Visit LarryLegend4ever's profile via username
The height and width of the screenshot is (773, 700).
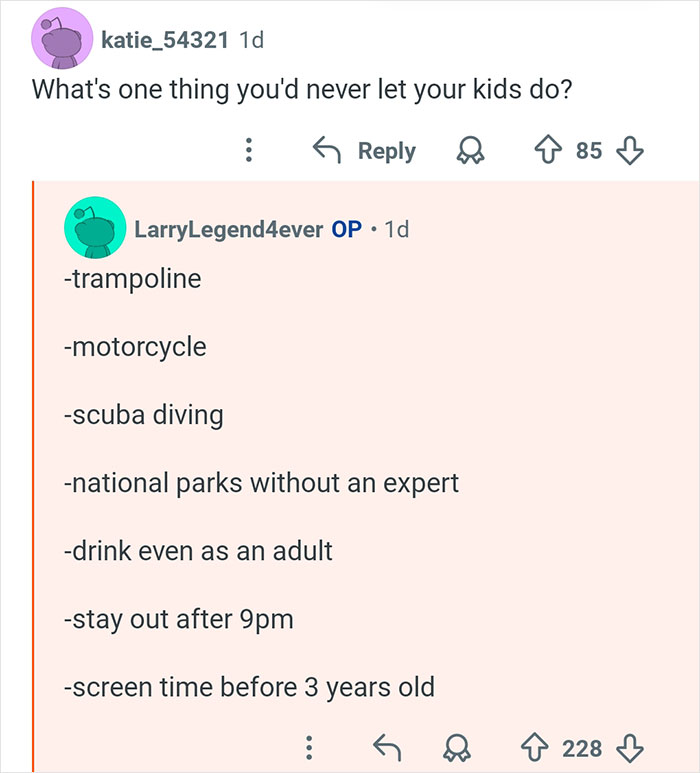tap(229, 229)
